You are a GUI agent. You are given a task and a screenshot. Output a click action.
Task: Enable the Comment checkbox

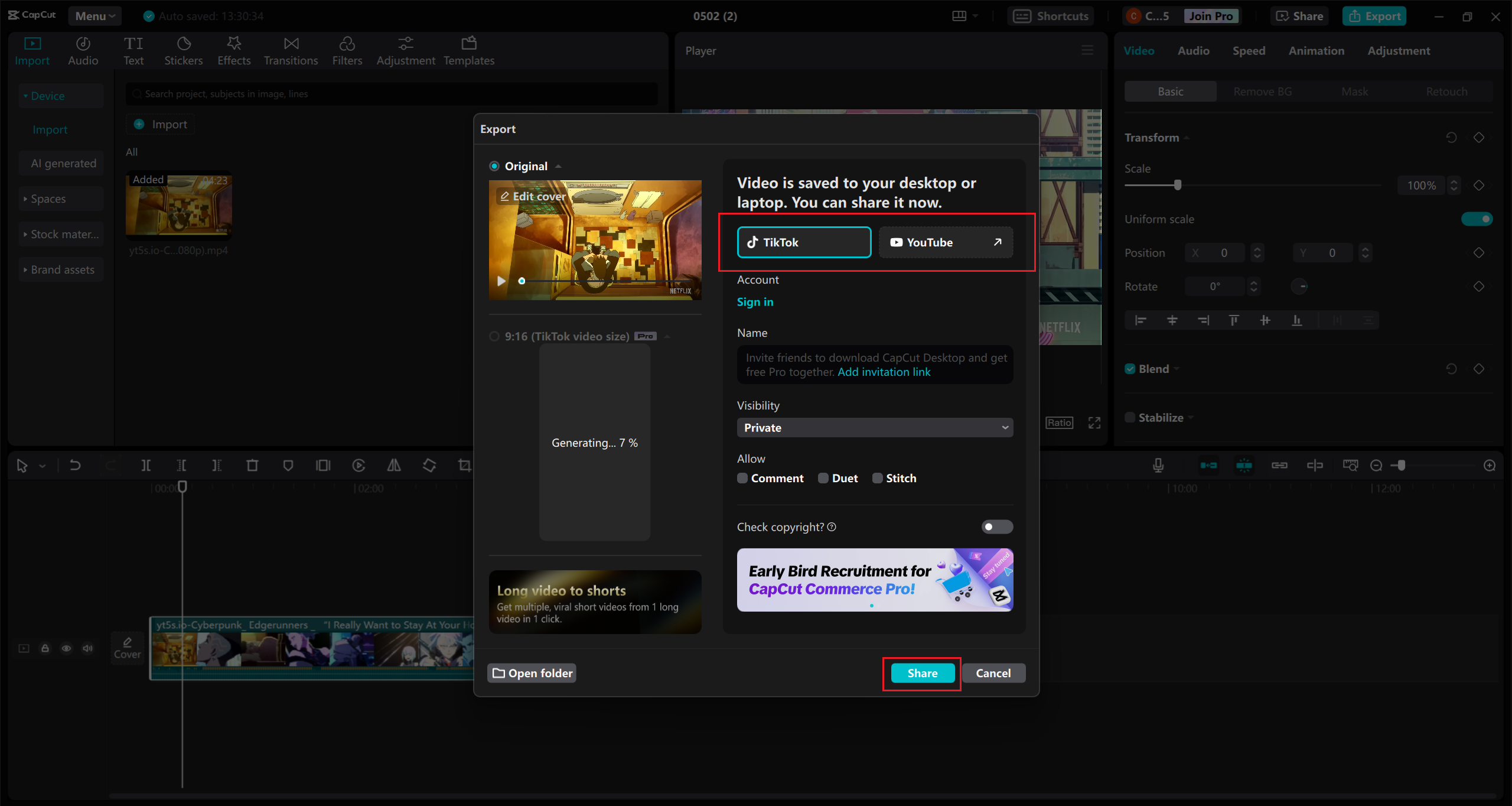point(742,478)
